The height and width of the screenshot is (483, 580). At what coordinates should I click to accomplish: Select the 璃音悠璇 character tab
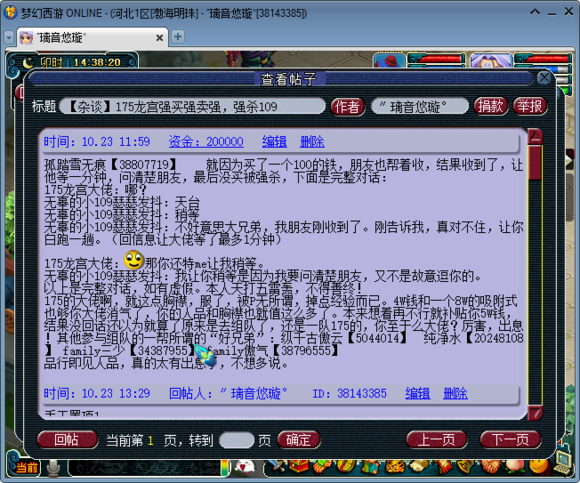[92, 38]
